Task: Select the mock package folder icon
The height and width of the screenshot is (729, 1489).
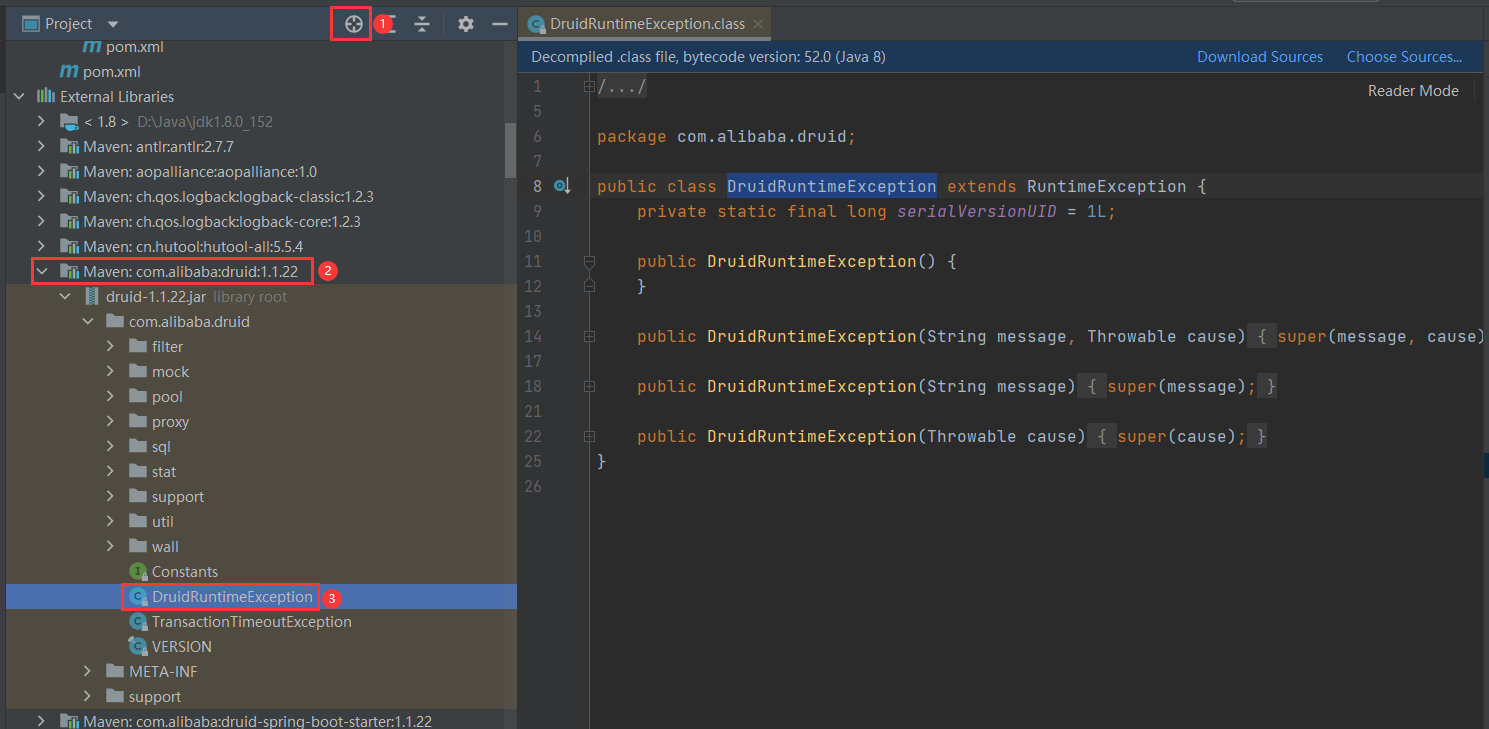Action: pyautogui.click(x=138, y=372)
